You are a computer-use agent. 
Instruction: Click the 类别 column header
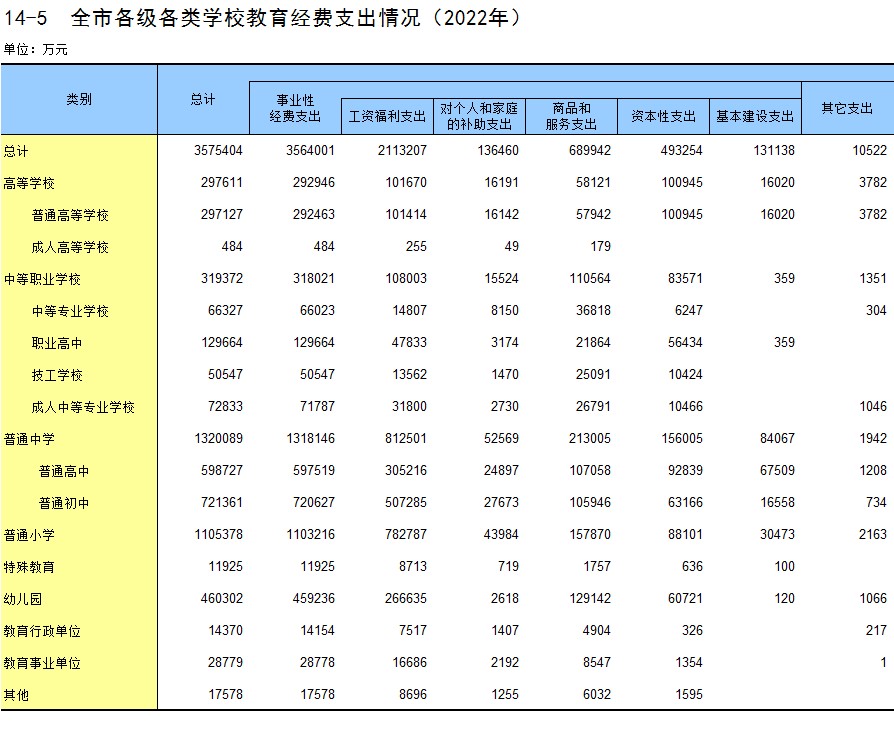click(79, 99)
